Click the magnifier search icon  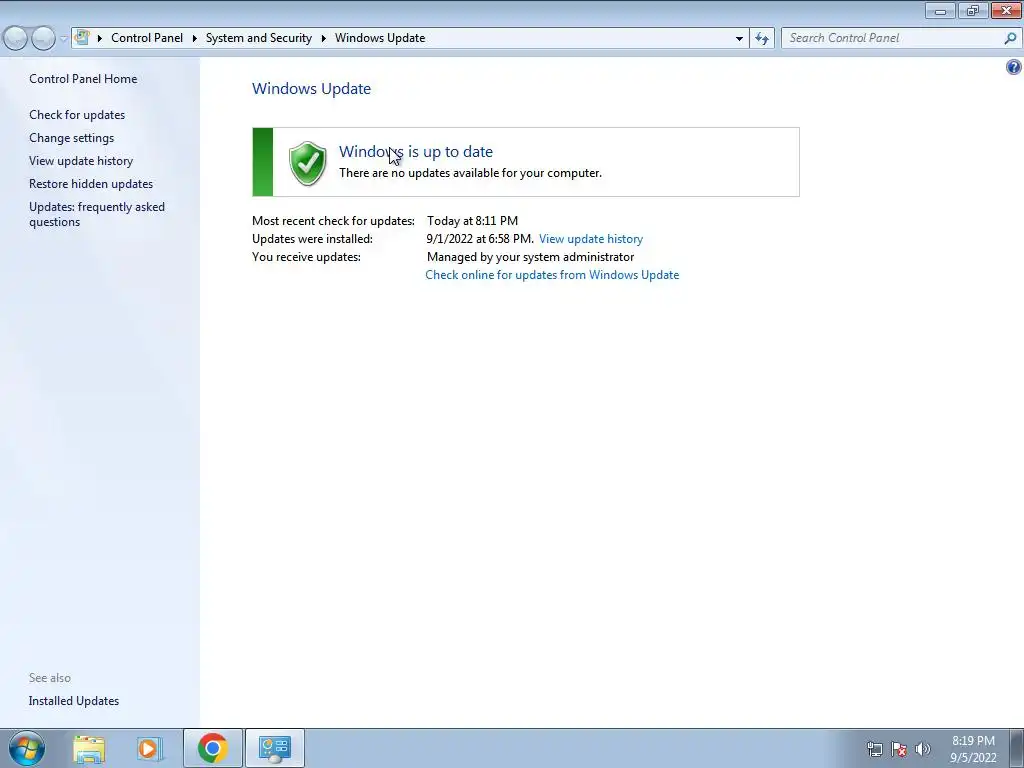1010,38
